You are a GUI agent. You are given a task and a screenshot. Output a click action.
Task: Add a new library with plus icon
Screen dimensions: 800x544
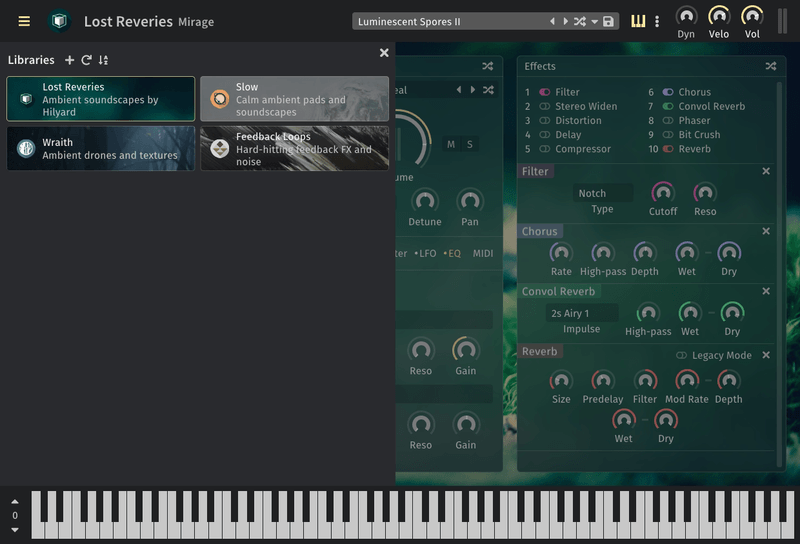tap(69, 60)
